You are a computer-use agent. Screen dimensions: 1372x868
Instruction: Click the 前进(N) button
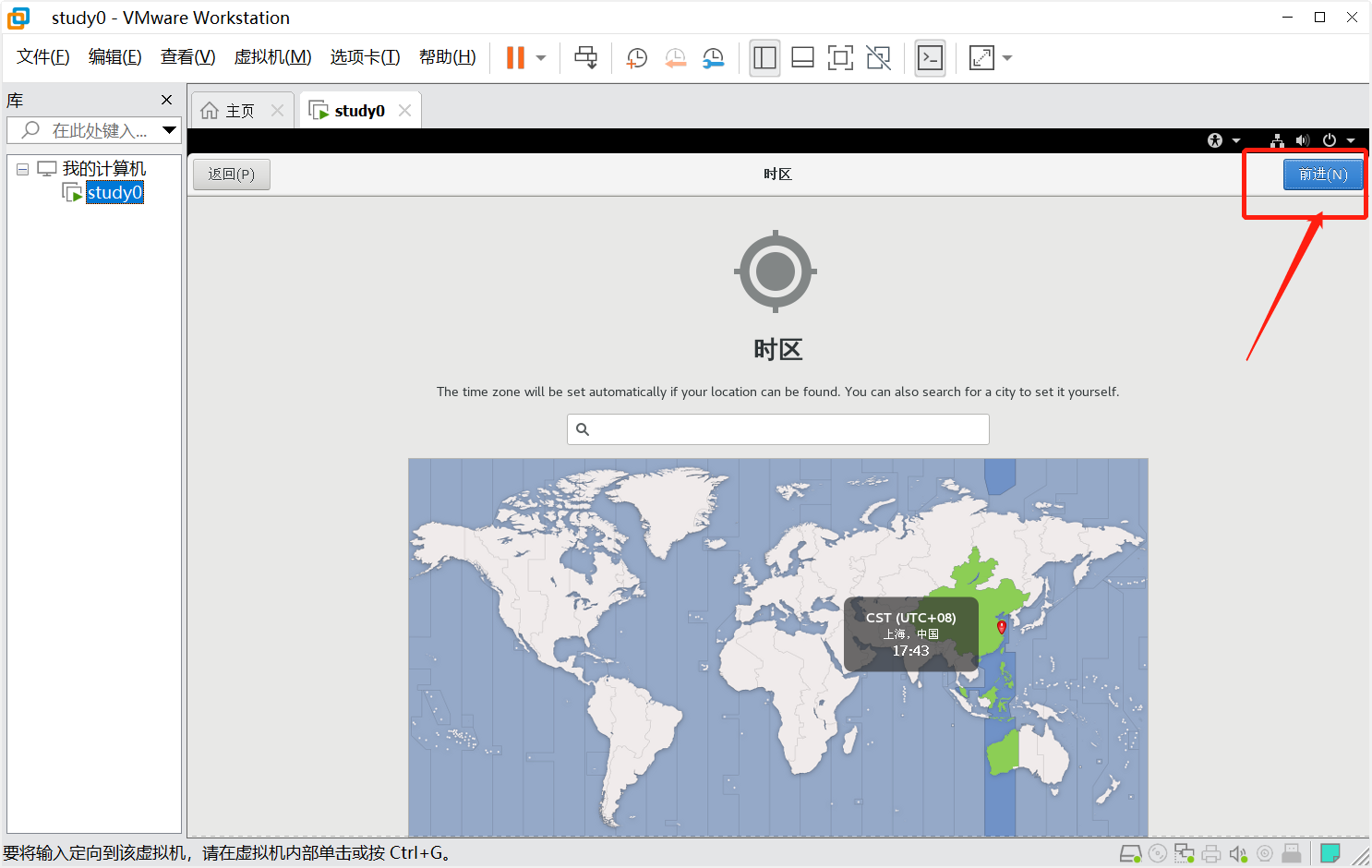coord(1322,175)
